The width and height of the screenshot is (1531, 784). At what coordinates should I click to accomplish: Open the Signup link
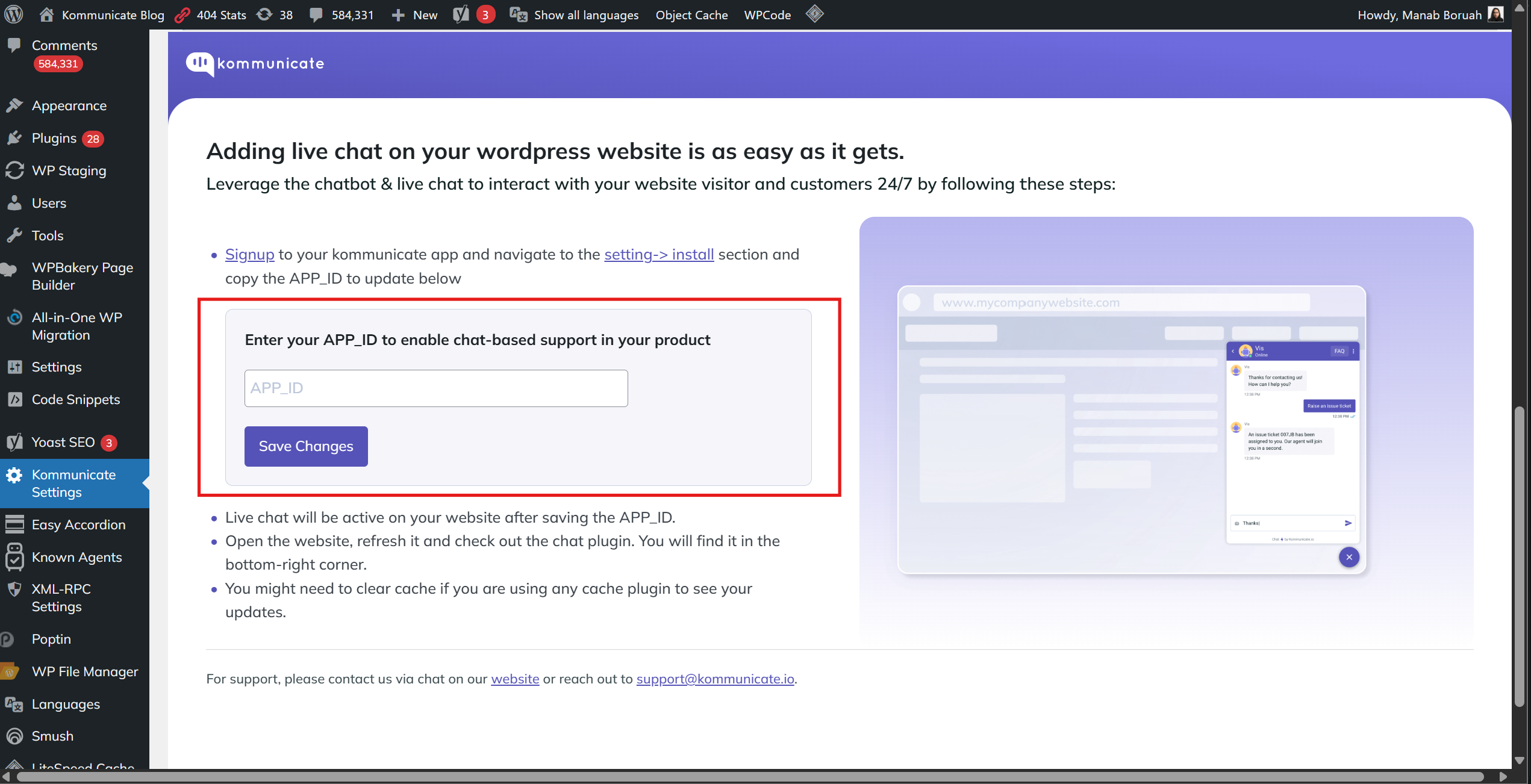(249, 255)
